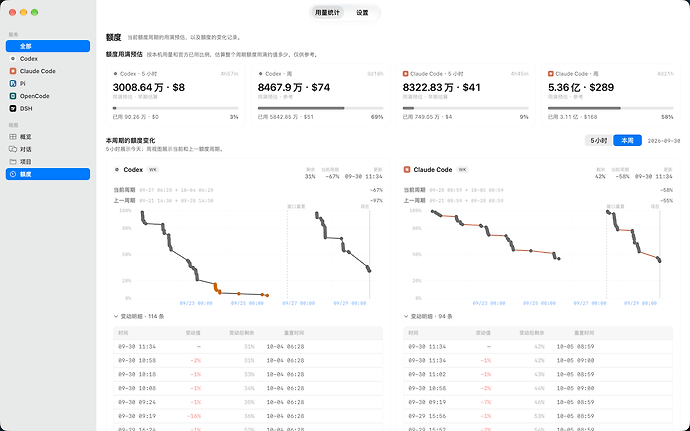Click the 4h45m countdown on the Claude Code card
Screen dimensions: 690x431
click(520, 74)
